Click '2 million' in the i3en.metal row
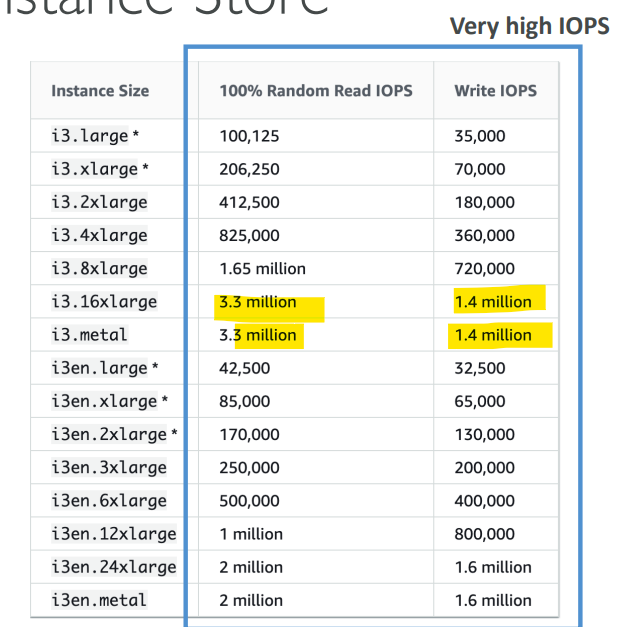Image resolution: width=627 pixels, height=627 pixels. click(251, 601)
